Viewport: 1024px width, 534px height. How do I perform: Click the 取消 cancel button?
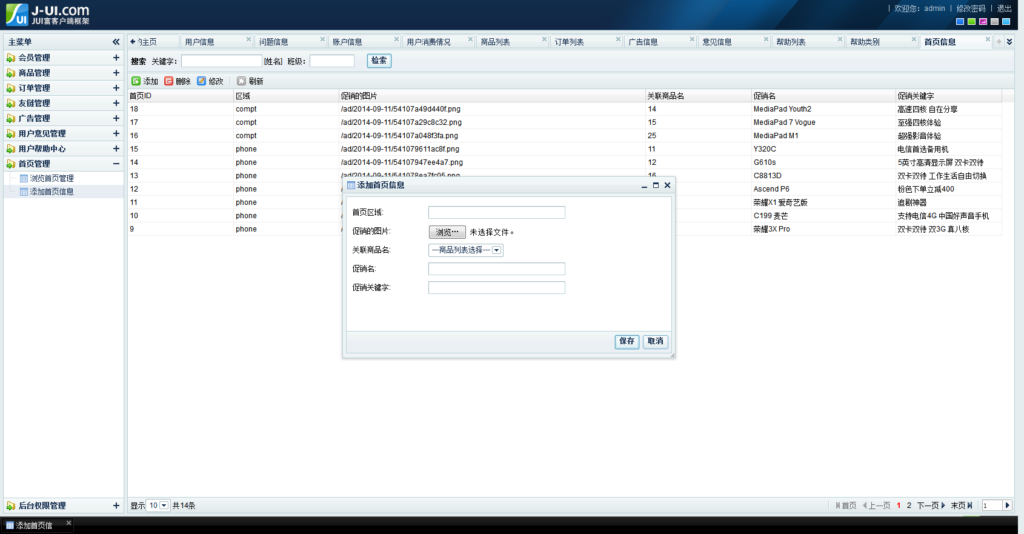tap(655, 341)
